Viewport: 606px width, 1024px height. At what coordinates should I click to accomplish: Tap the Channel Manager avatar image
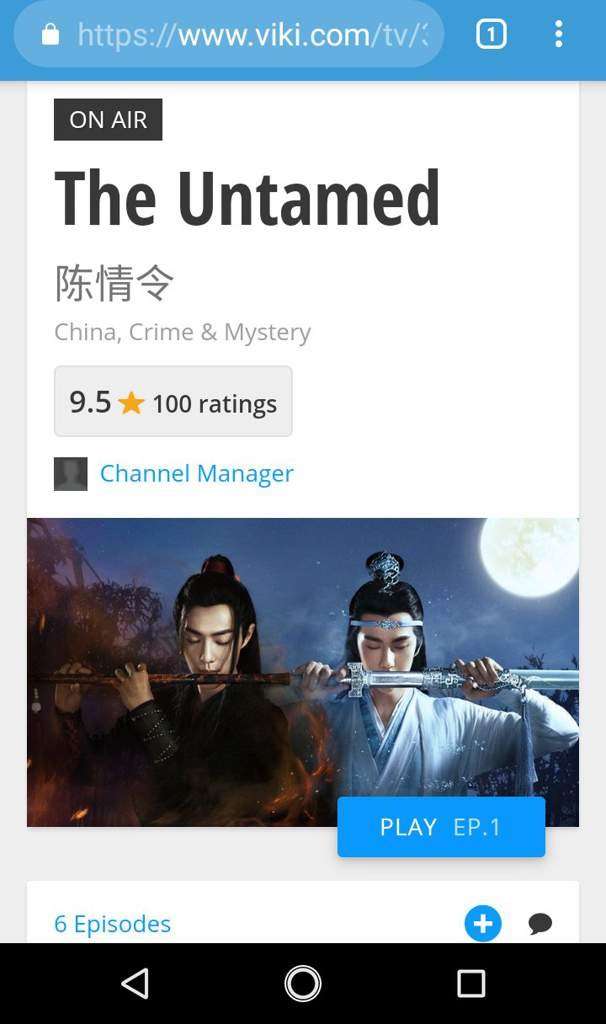coord(71,473)
